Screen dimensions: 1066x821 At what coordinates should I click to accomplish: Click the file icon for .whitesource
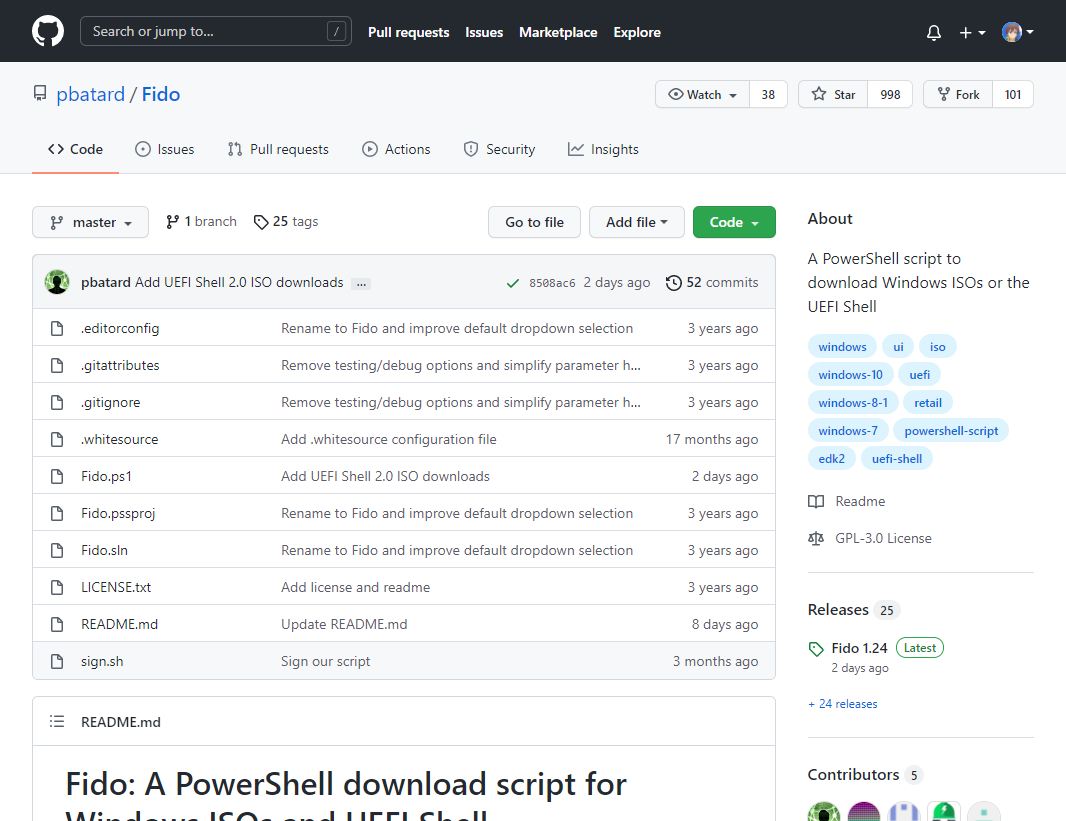click(57, 439)
